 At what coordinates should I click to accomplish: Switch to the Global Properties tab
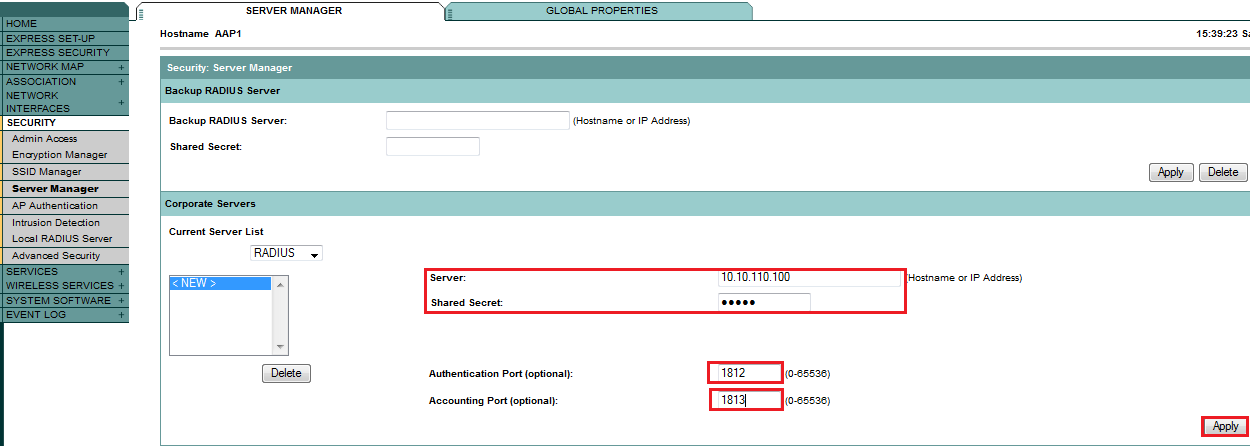pyautogui.click(x=601, y=11)
